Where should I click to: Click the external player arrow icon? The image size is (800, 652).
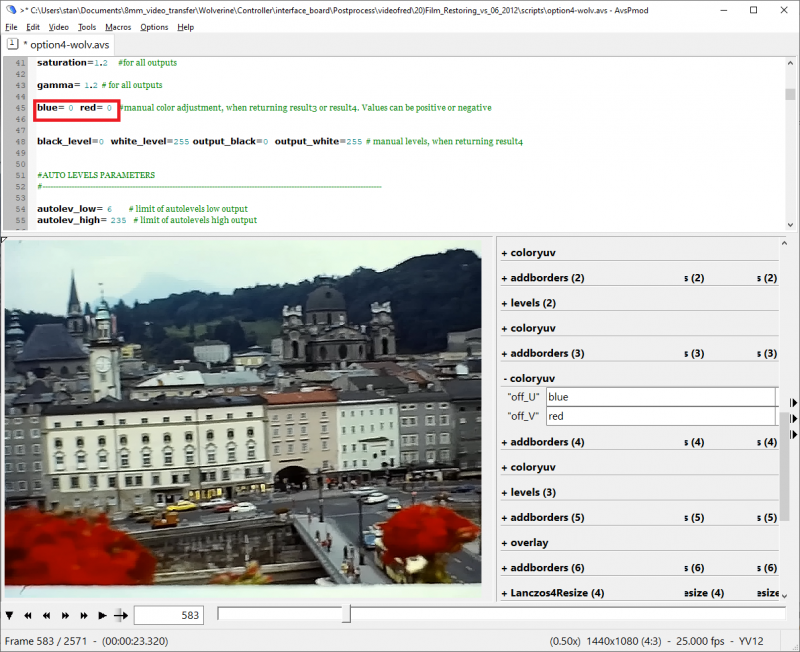tap(121, 616)
